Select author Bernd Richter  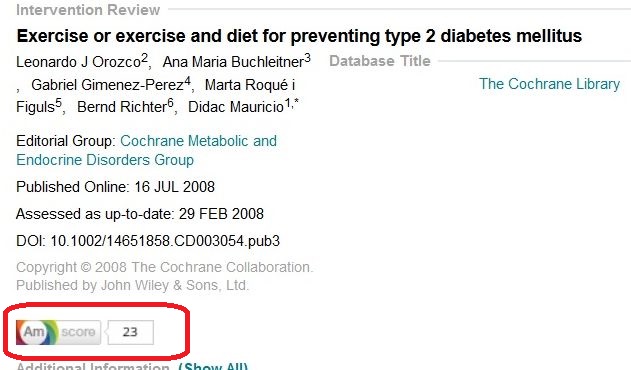click(122, 107)
